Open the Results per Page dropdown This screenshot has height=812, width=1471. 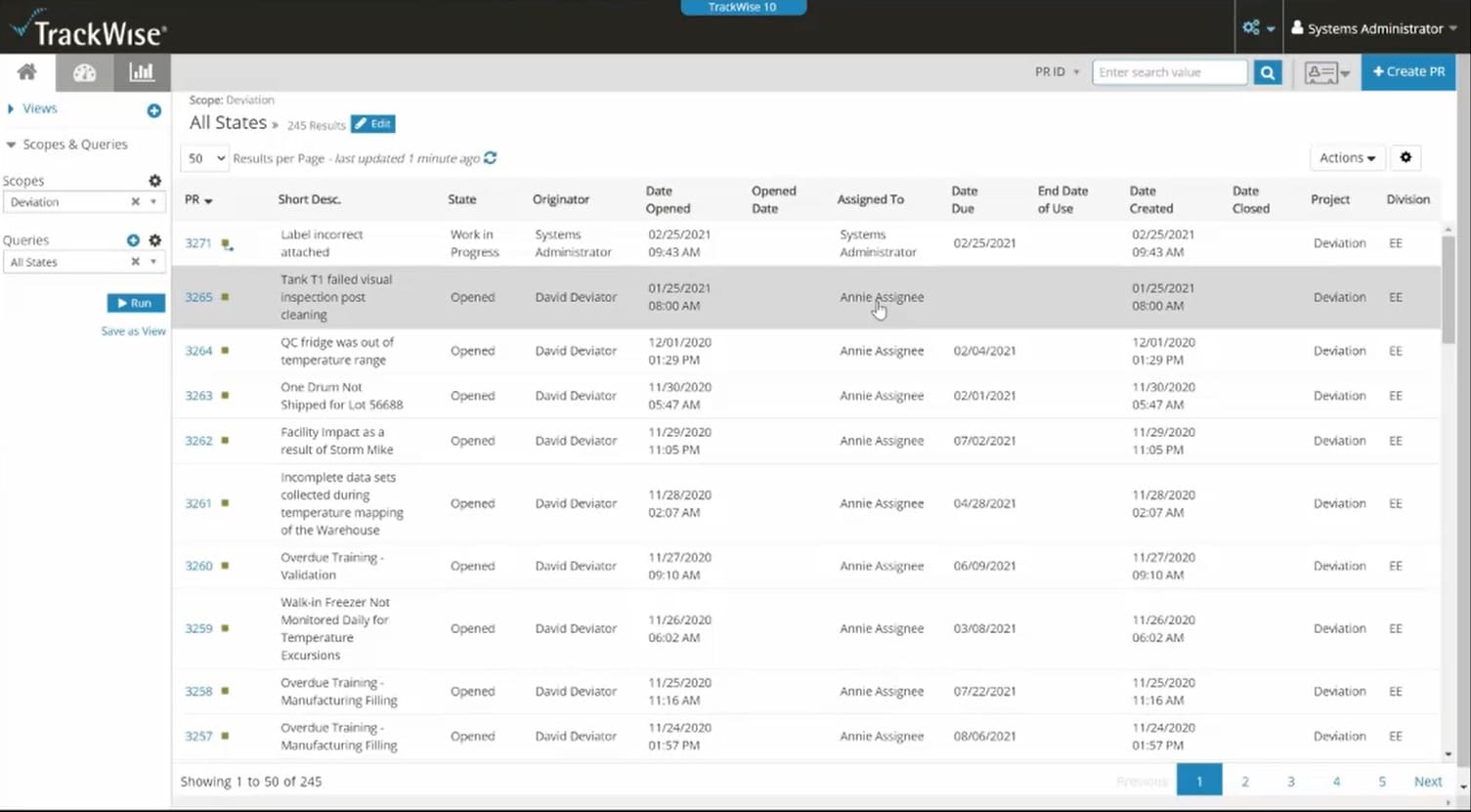pos(204,157)
